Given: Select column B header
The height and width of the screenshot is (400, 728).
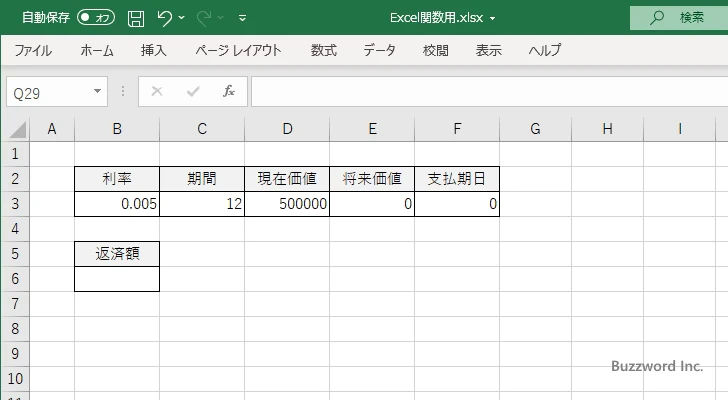Looking at the screenshot, I should [117, 129].
